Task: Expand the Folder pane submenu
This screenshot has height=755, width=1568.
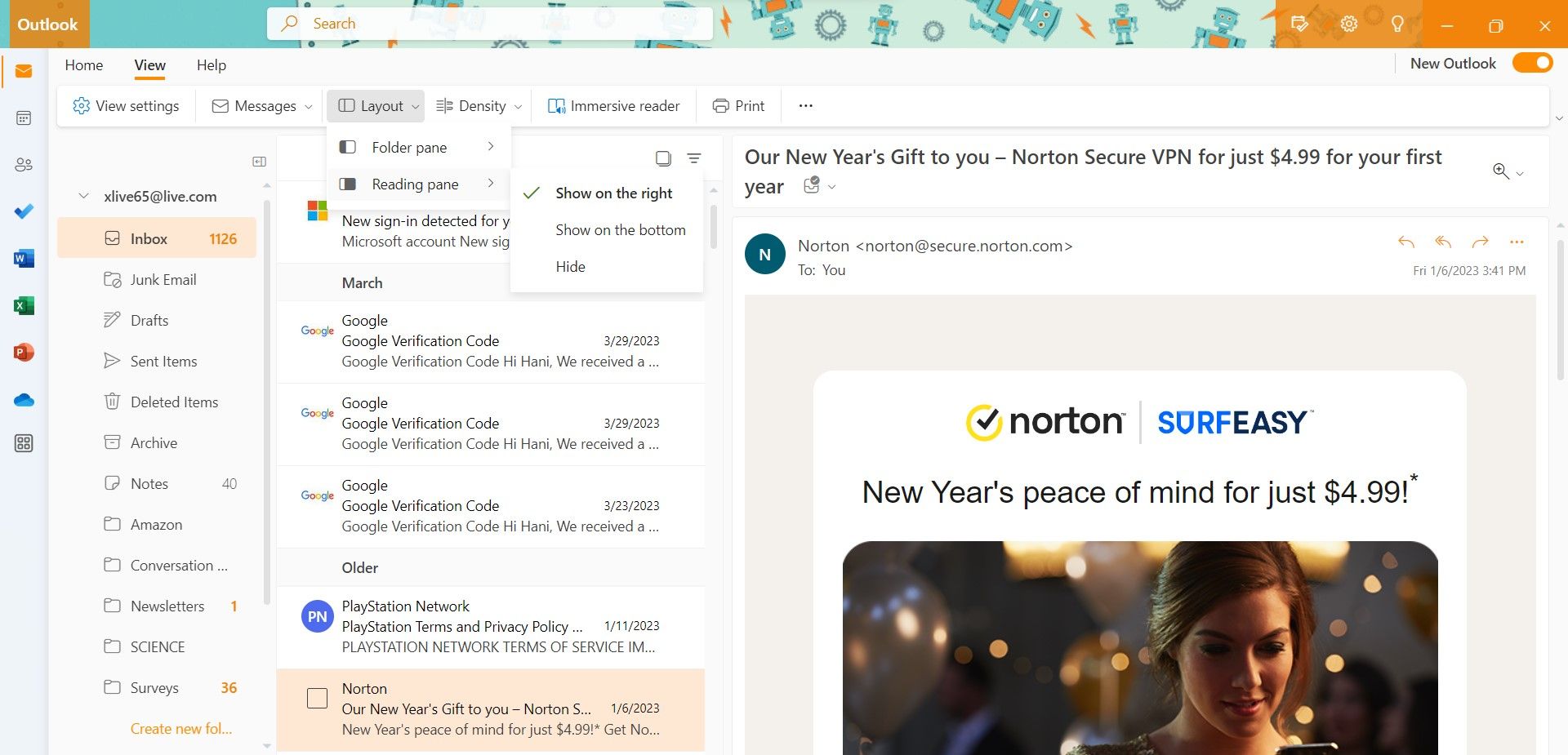Action: click(418, 147)
